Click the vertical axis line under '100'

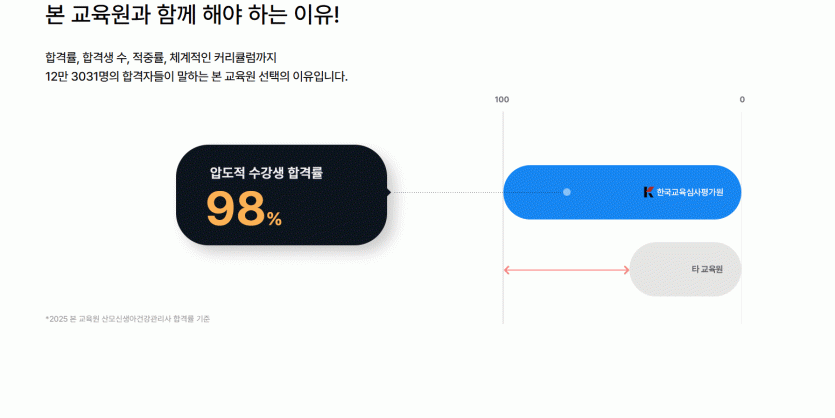(x=503, y=140)
